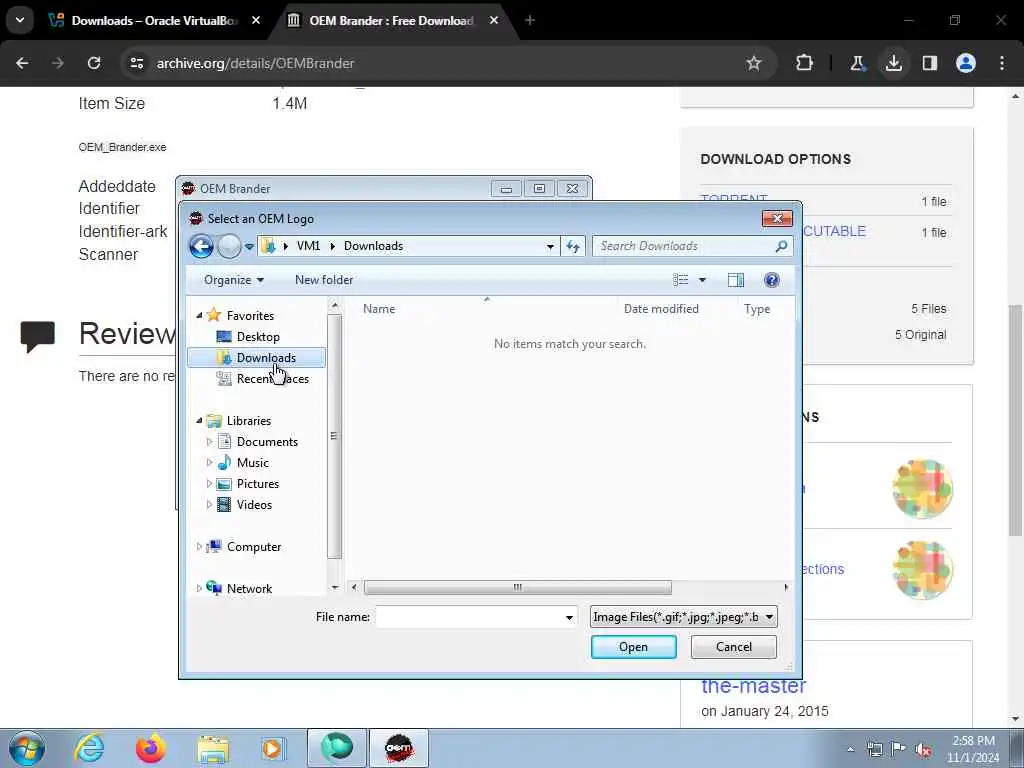Open the Windows Start menu
The image size is (1024, 768).
[27, 748]
